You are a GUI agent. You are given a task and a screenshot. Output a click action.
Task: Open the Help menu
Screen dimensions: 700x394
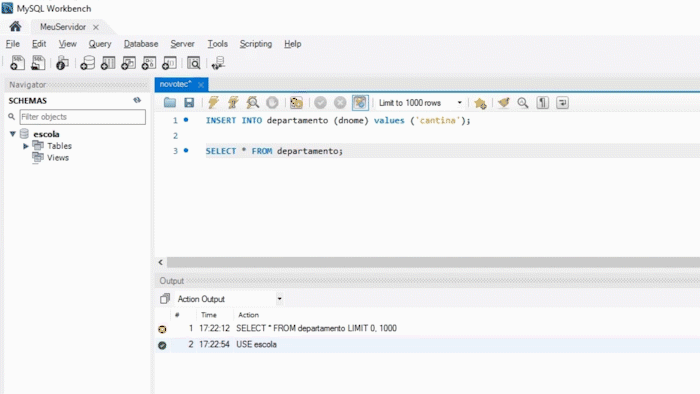(292, 44)
